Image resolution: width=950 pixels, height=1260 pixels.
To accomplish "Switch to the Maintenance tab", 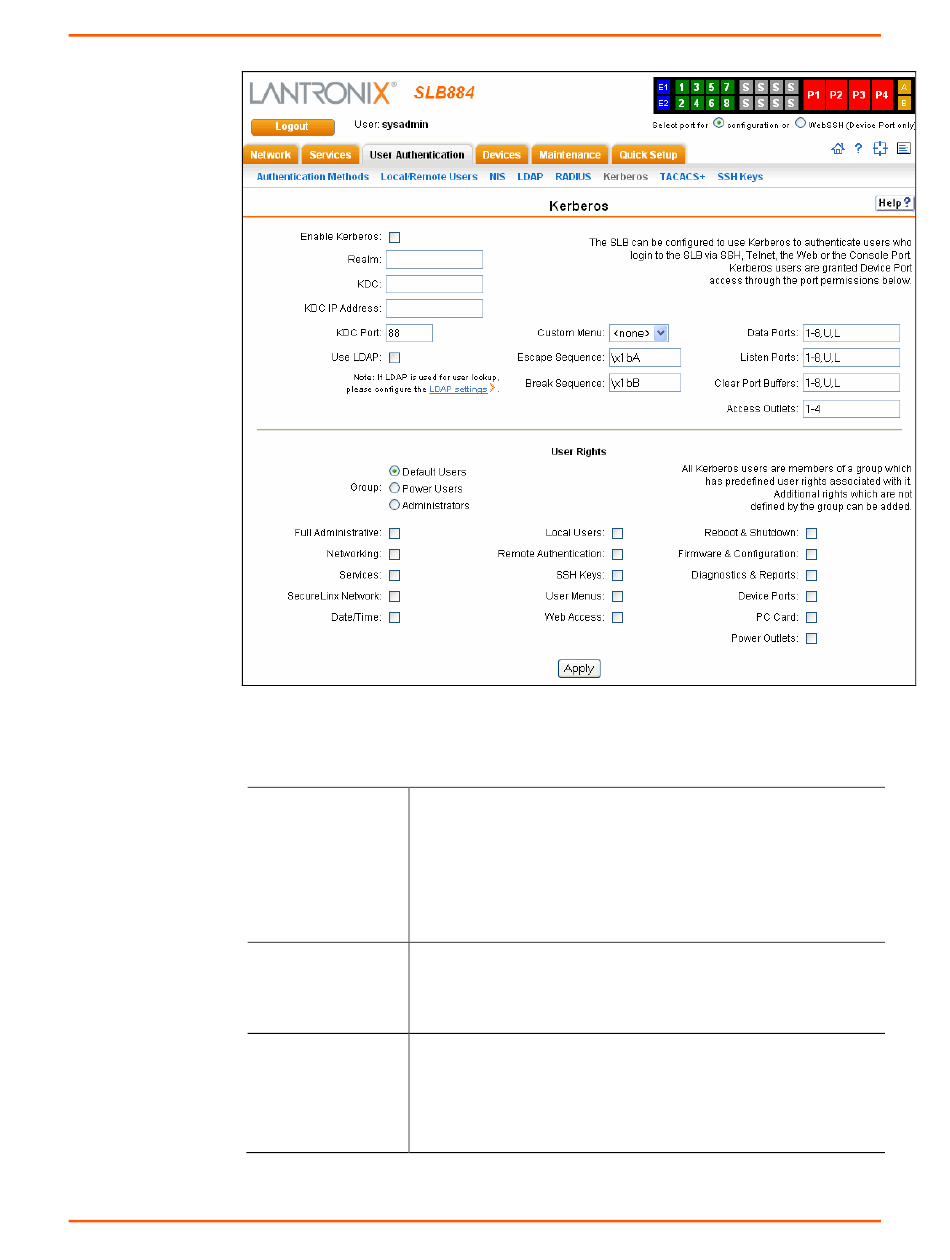I will [570, 155].
